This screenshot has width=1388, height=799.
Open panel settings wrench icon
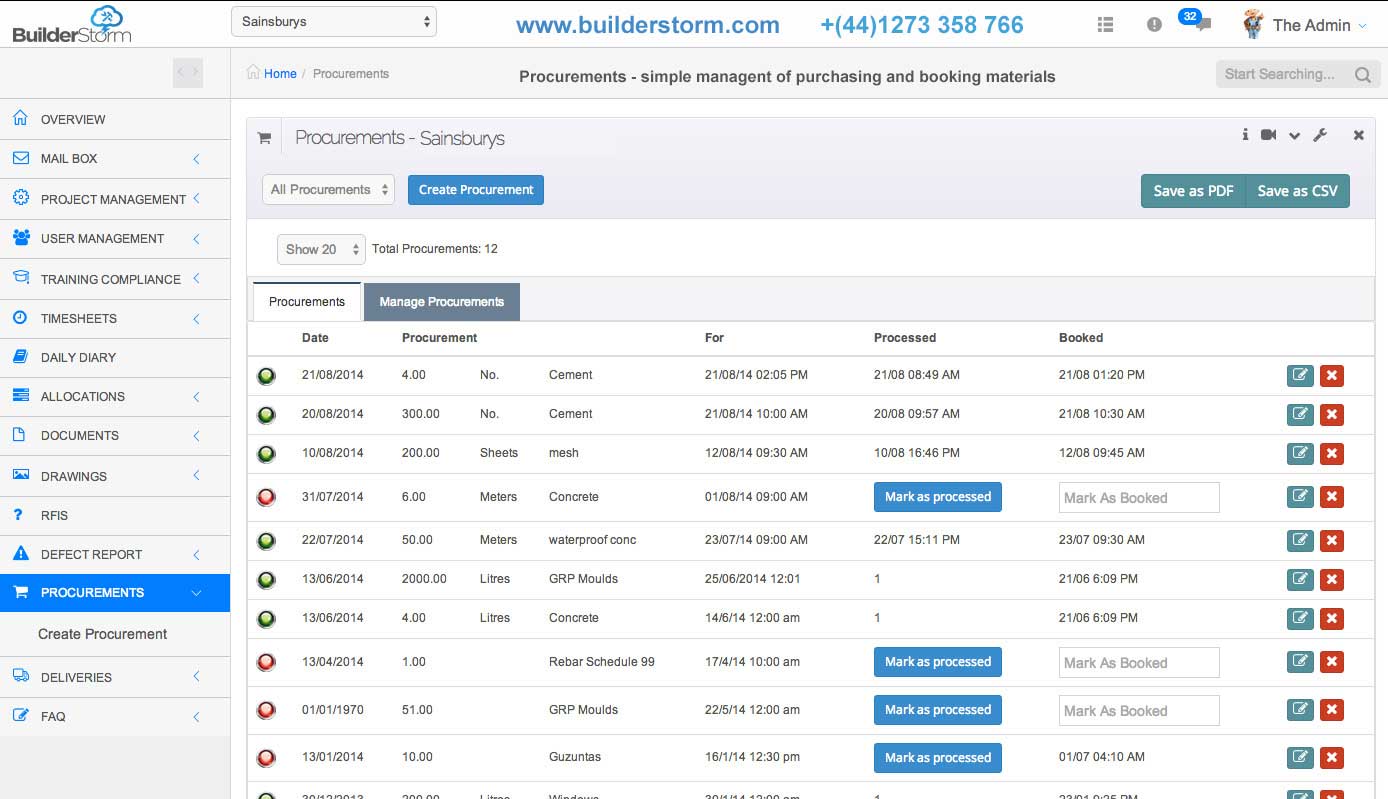[1320, 135]
